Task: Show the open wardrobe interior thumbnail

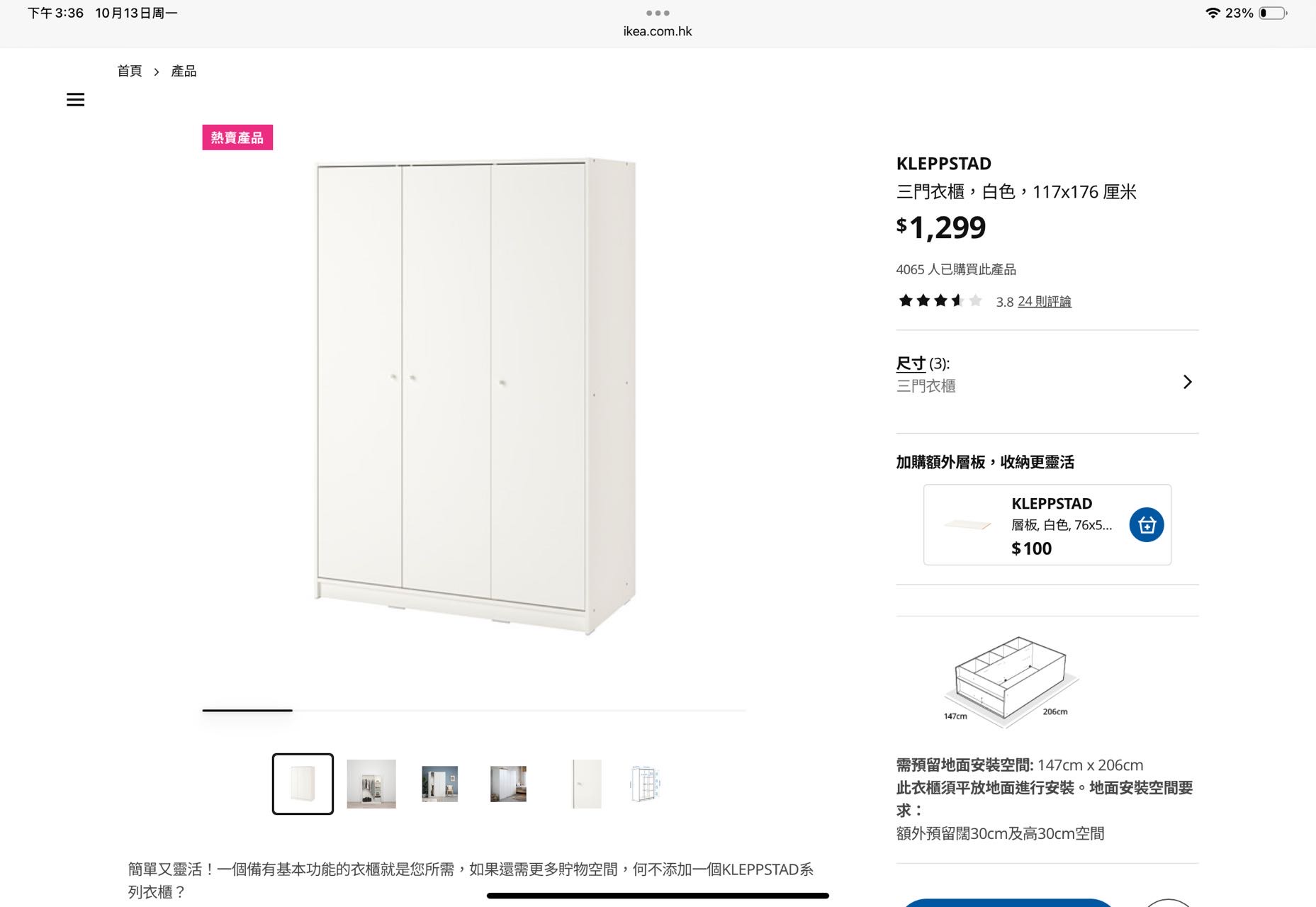Action: pos(371,784)
